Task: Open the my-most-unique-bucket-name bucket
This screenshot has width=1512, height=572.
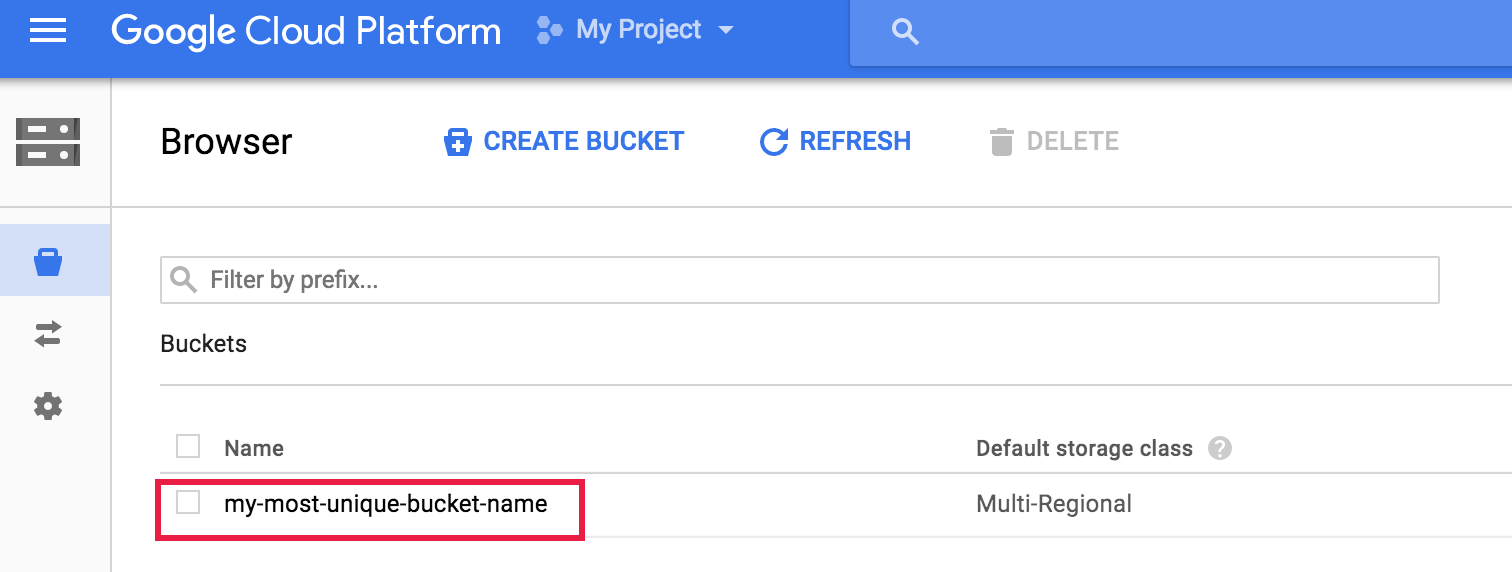Action: coord(385,504)
